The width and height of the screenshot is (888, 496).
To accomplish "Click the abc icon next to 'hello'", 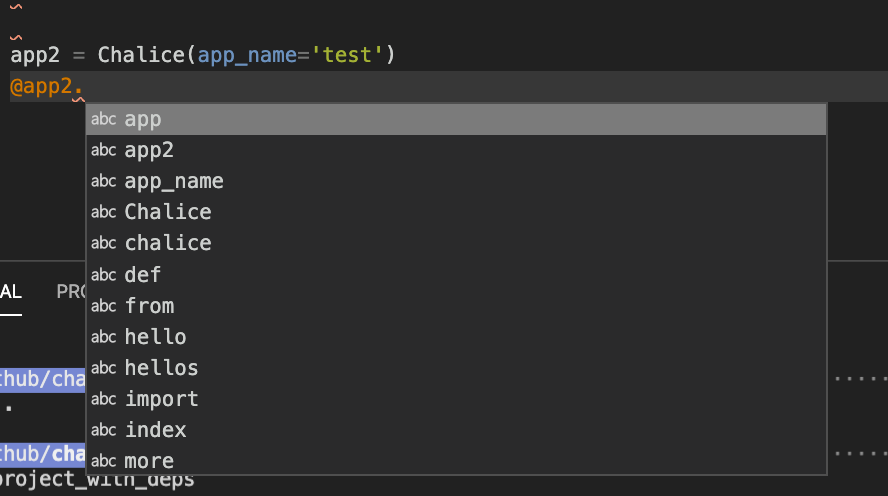I will click(104, 337).
